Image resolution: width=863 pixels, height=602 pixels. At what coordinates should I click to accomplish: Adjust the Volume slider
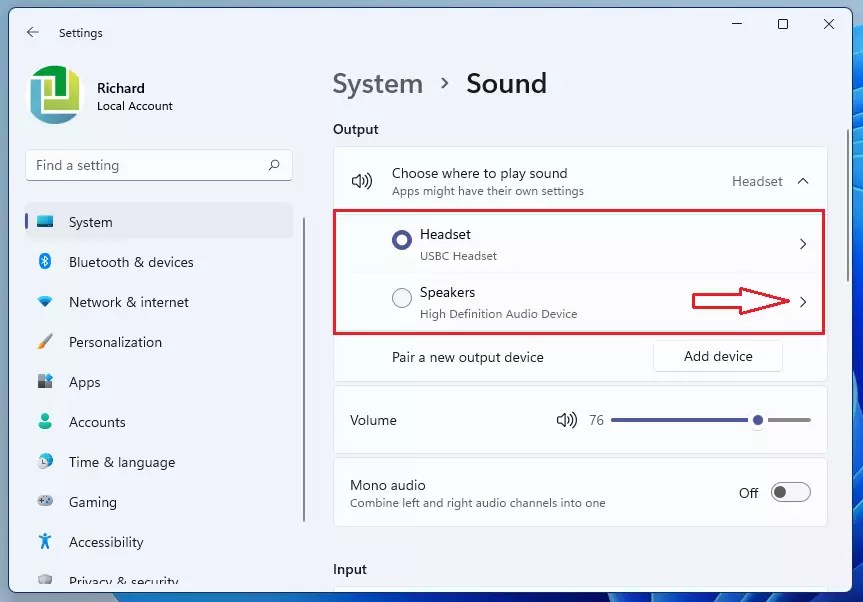click(x=757, y=420)
